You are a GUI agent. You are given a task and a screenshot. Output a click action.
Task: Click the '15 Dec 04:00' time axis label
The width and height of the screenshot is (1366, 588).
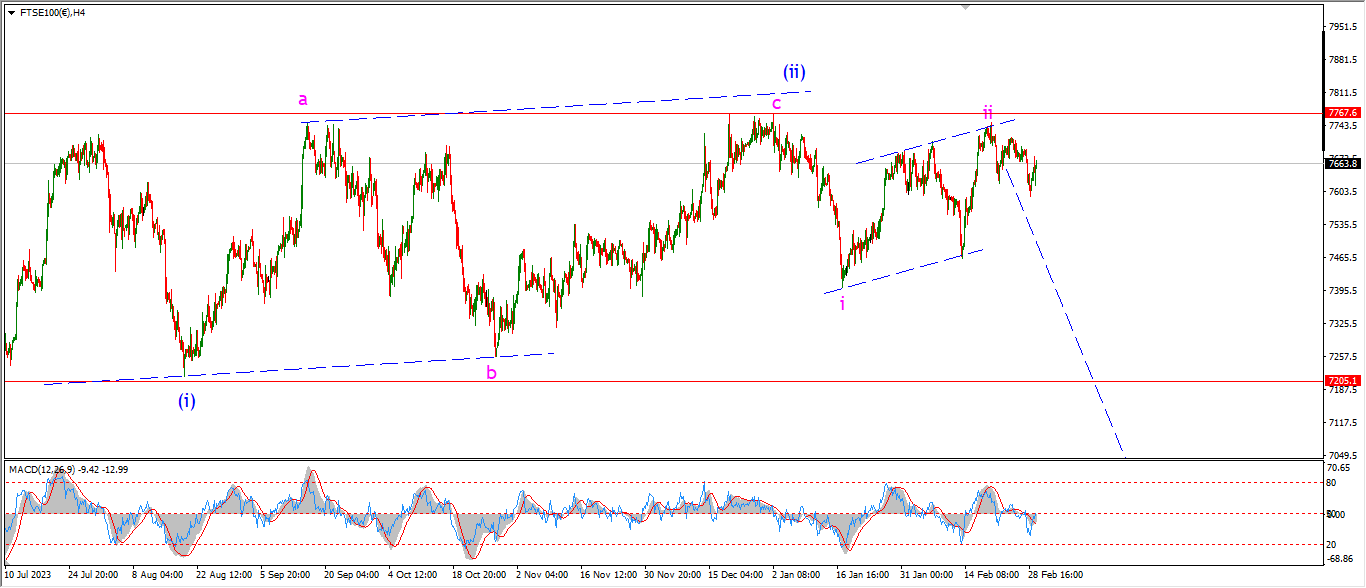click(x=735, y=575)
